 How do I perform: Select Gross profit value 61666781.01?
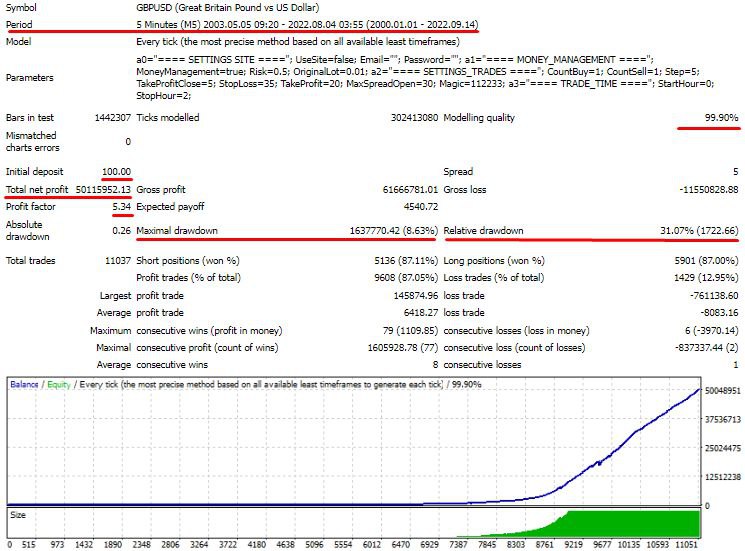410,190
